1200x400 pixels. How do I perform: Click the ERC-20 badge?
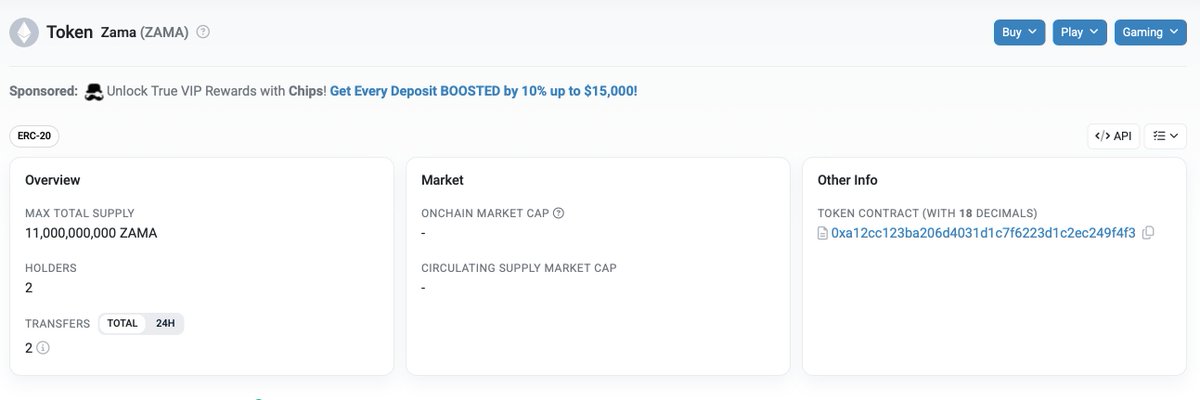point(34,136)
